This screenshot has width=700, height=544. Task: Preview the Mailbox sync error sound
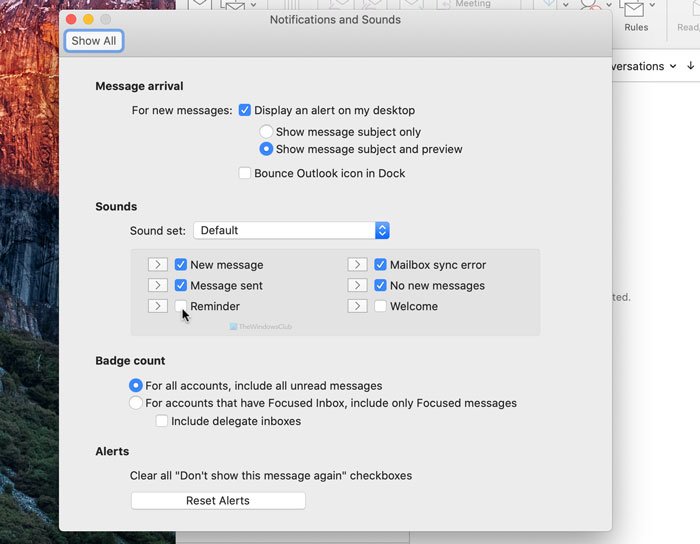pos(357,265)
